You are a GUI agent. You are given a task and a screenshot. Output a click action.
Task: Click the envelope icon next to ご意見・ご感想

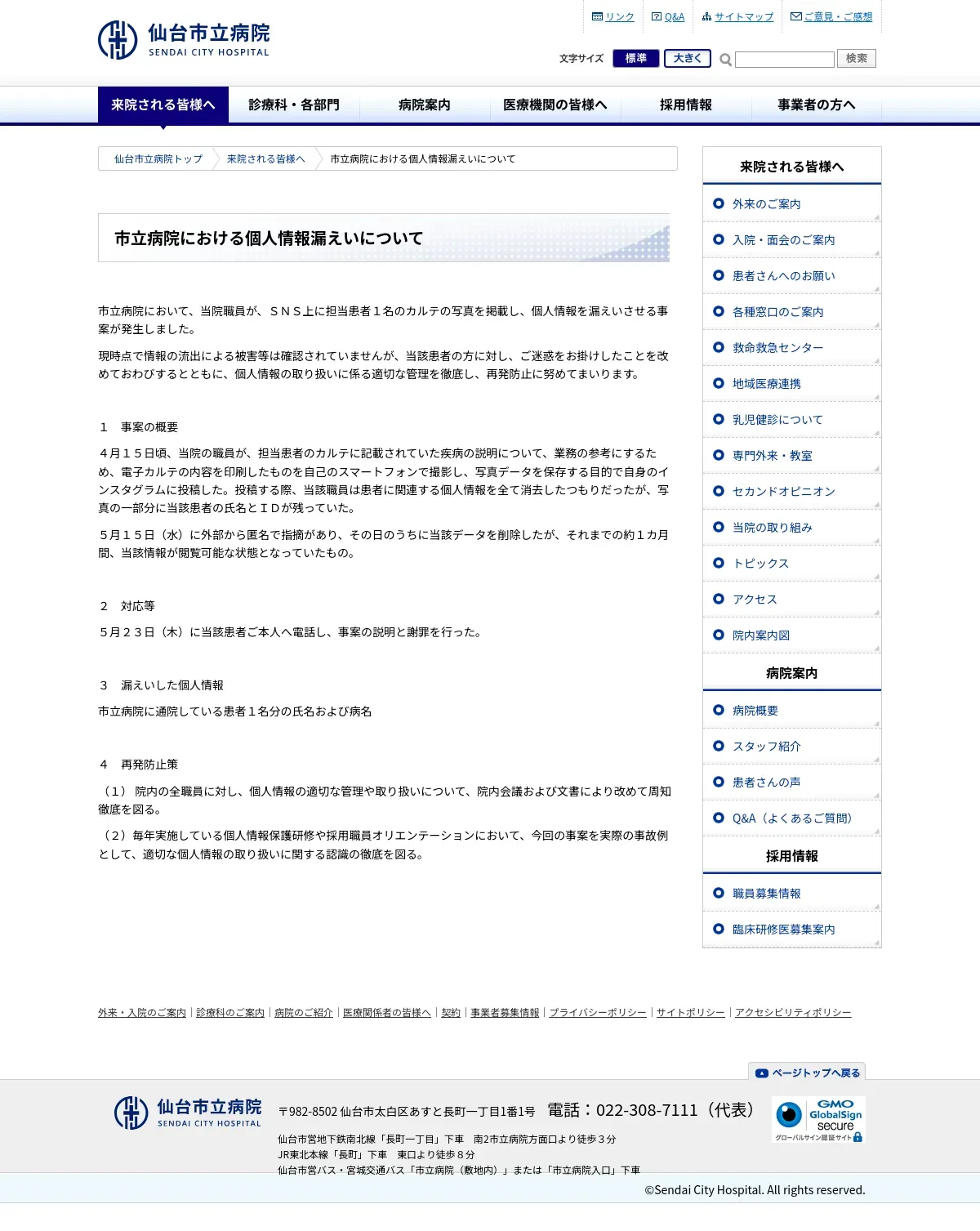coord(796,16)
